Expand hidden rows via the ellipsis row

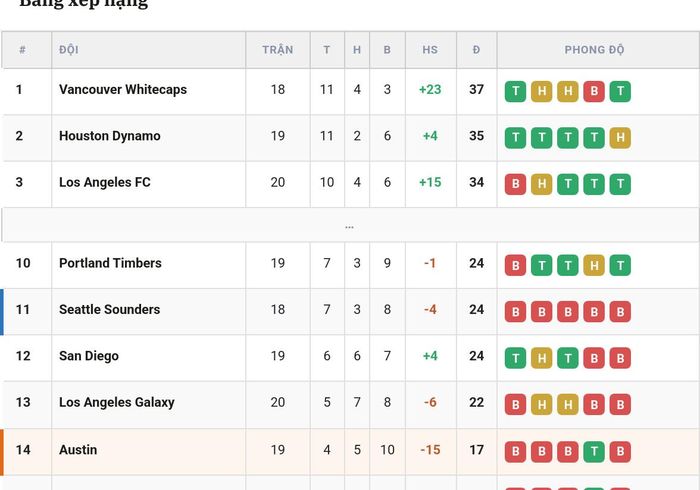tap(350, 225)
